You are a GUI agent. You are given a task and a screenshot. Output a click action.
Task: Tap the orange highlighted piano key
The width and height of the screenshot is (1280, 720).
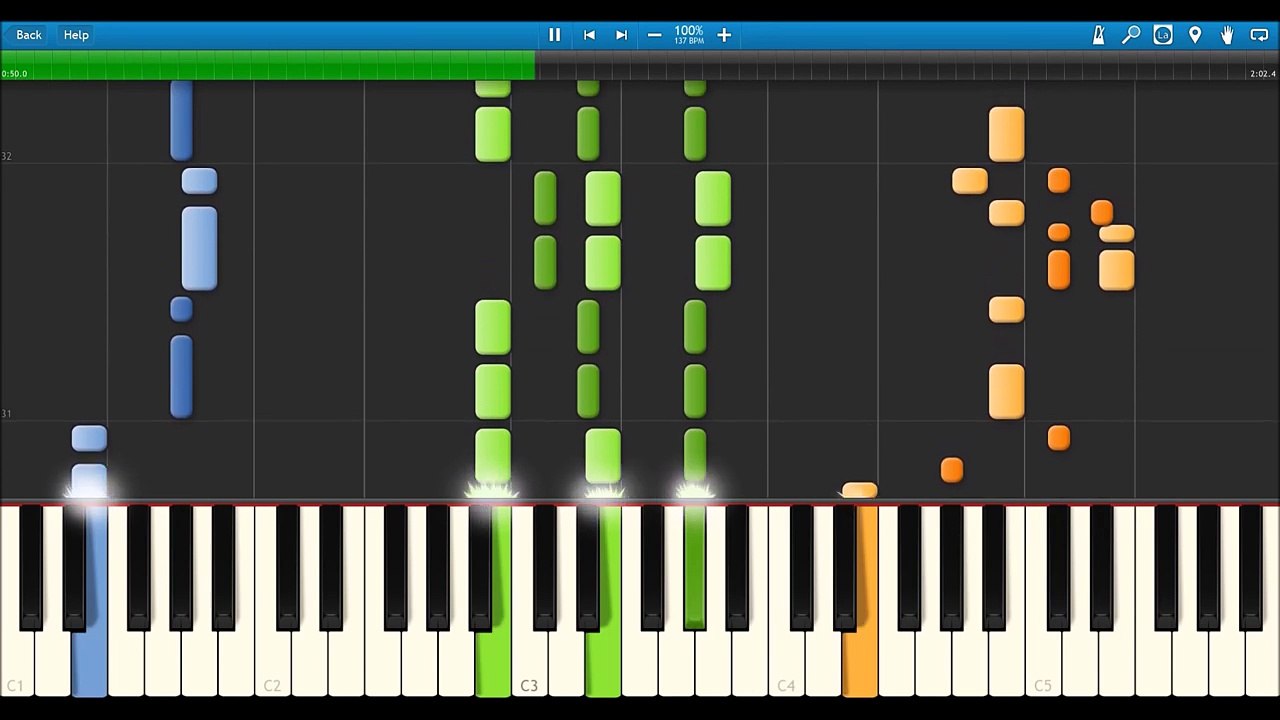pos(860,665)
